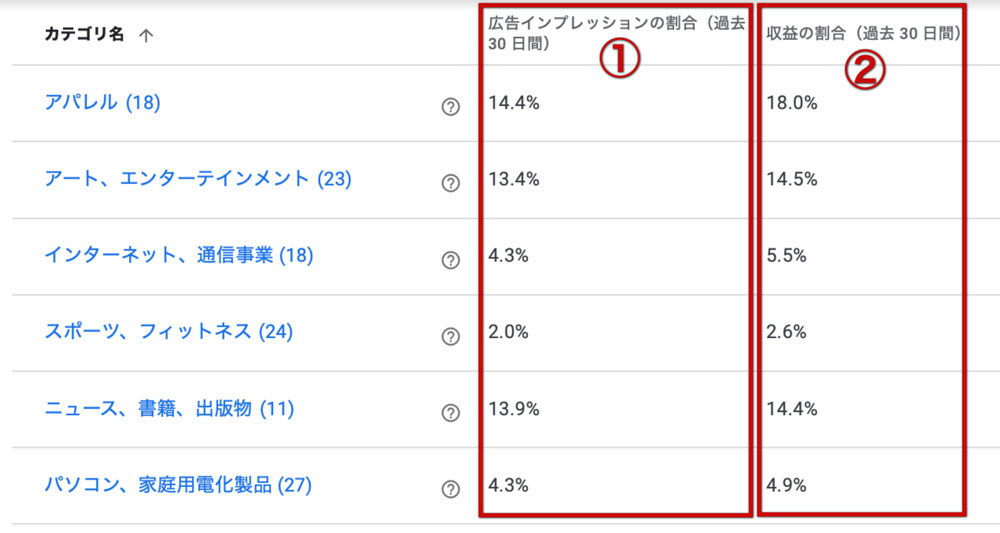Image resolution: width=1000 pixels, height=533 pixels.
Task: Open help icon for ニュース、書籍、出版物 row
Action: click(451, 413)
